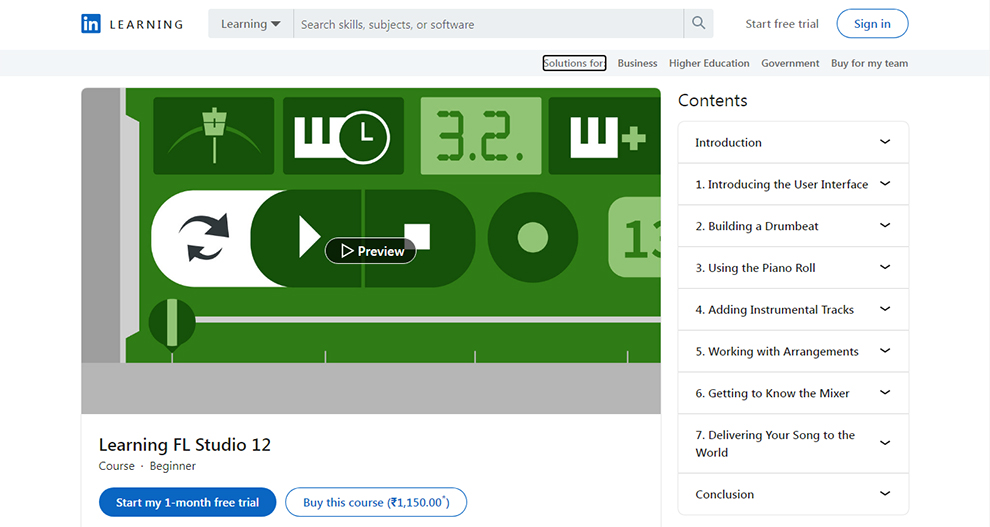Expand the Conclusion section
The height and width of the screenshot is (527, 990).
pos(793,494)
